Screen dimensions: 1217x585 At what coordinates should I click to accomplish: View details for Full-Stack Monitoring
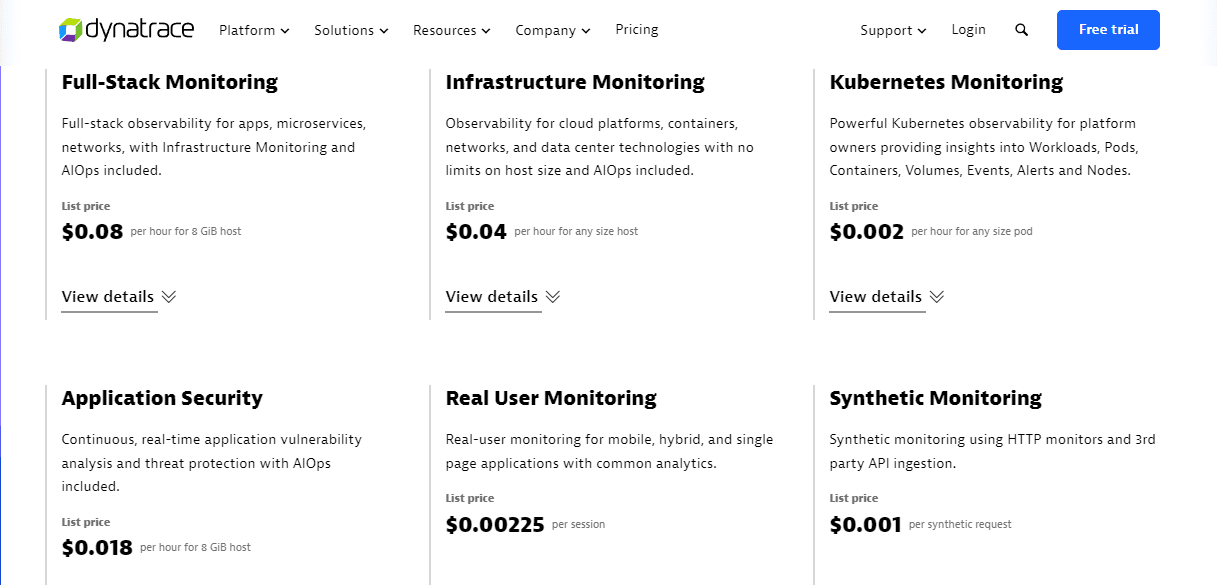[x=108, y=297]
